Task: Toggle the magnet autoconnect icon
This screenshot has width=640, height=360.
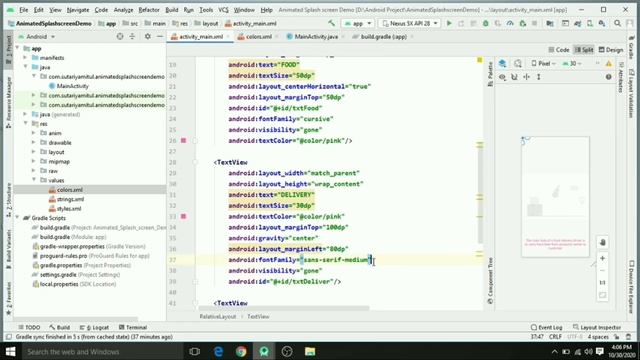Action: tap(514, 77)
